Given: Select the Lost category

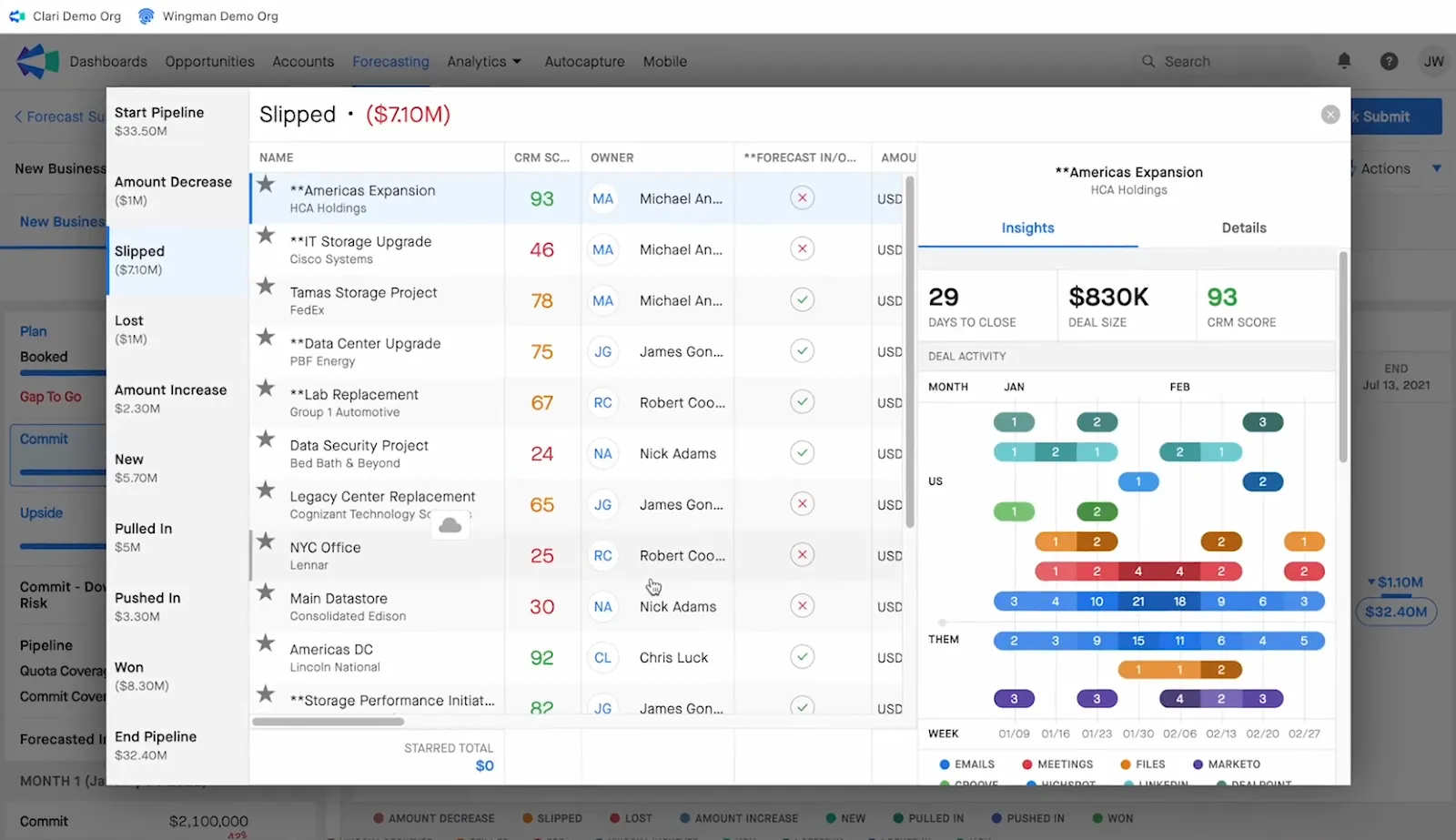Looking at the screenshot, I should (x=177, y=329).
